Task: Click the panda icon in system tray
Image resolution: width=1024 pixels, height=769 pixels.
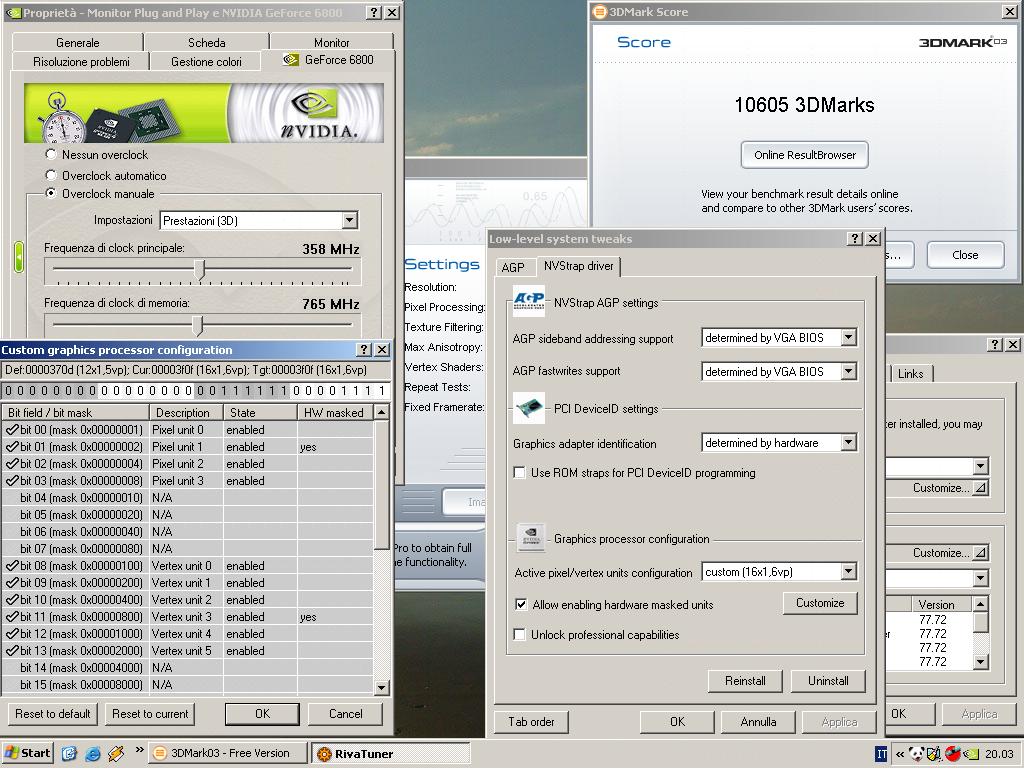Action: pyautogui.click(x=916, y=754)
